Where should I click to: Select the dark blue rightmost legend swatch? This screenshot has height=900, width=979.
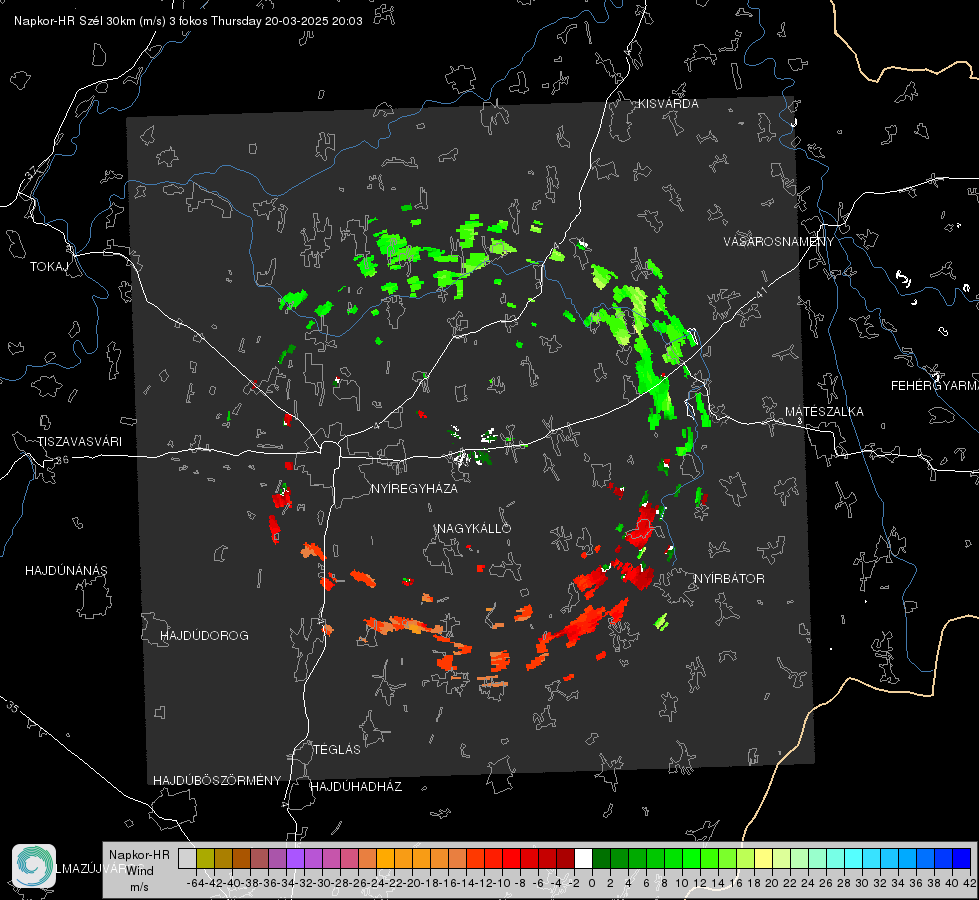(x=962, y=858)
